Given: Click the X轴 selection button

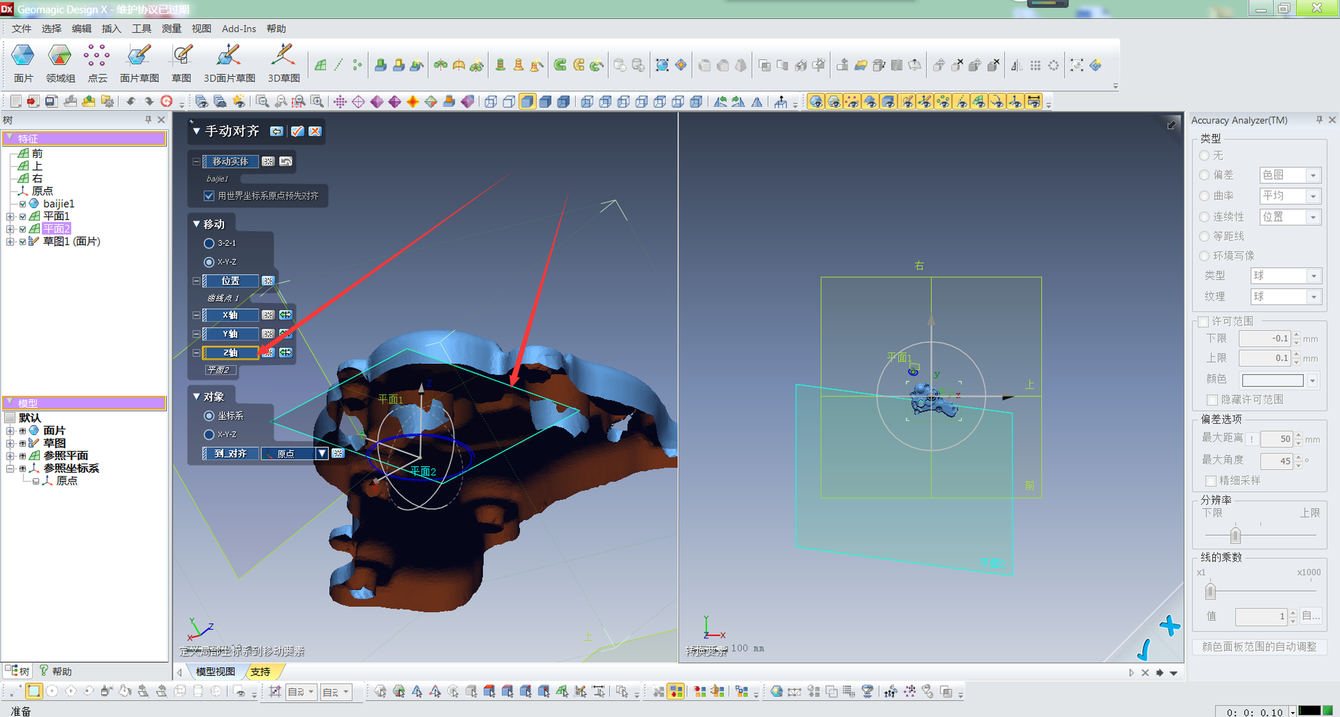Looking at the screenshot, I should tap(231, 315).
